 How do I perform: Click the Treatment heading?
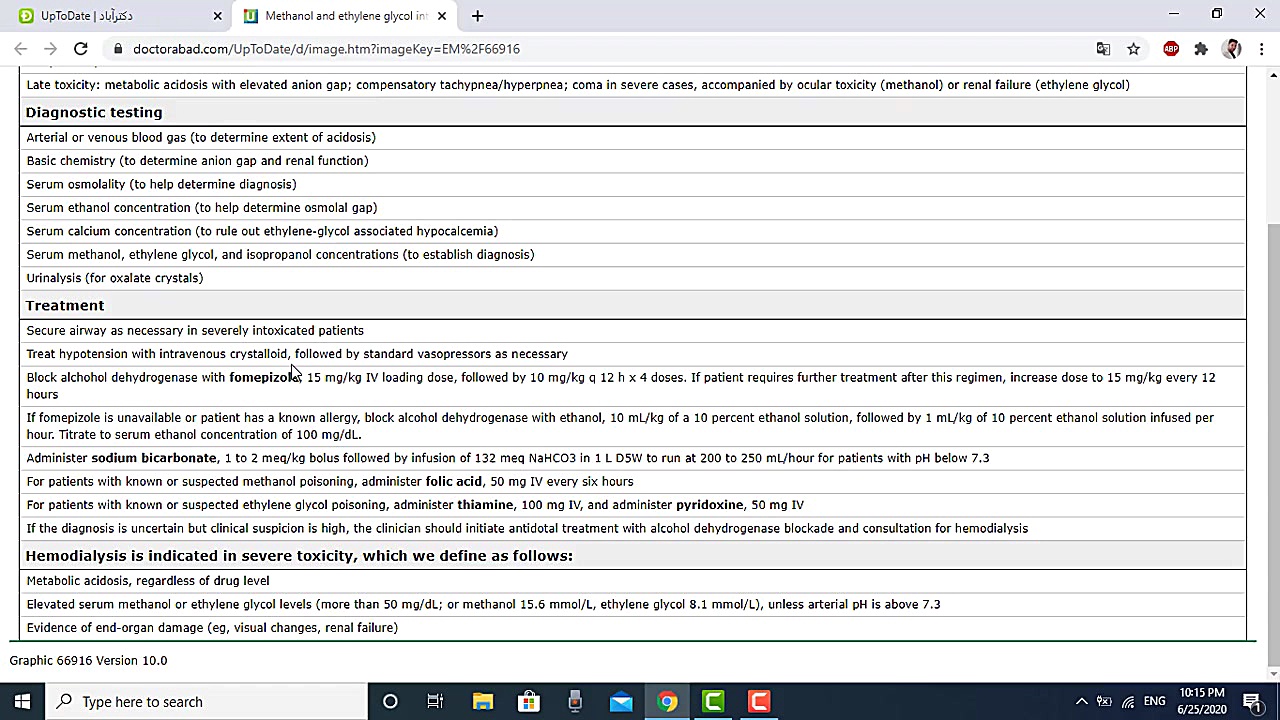pyautogui.click(x=65, y=305)
